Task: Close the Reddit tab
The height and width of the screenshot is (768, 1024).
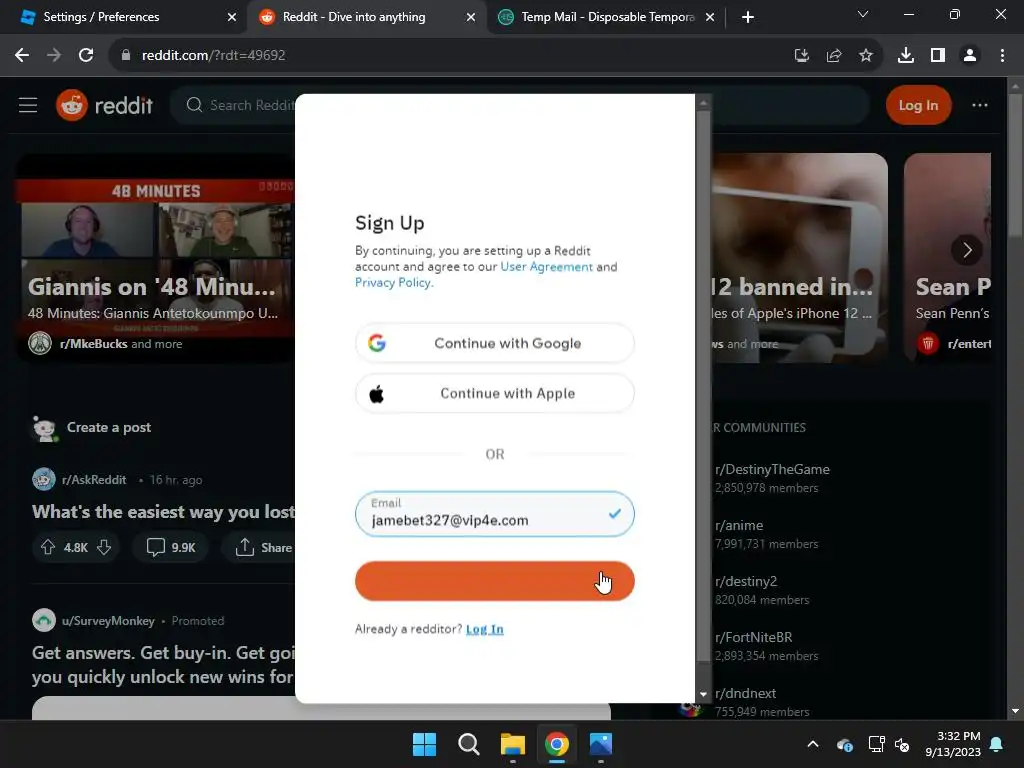Action: [470, 17]
